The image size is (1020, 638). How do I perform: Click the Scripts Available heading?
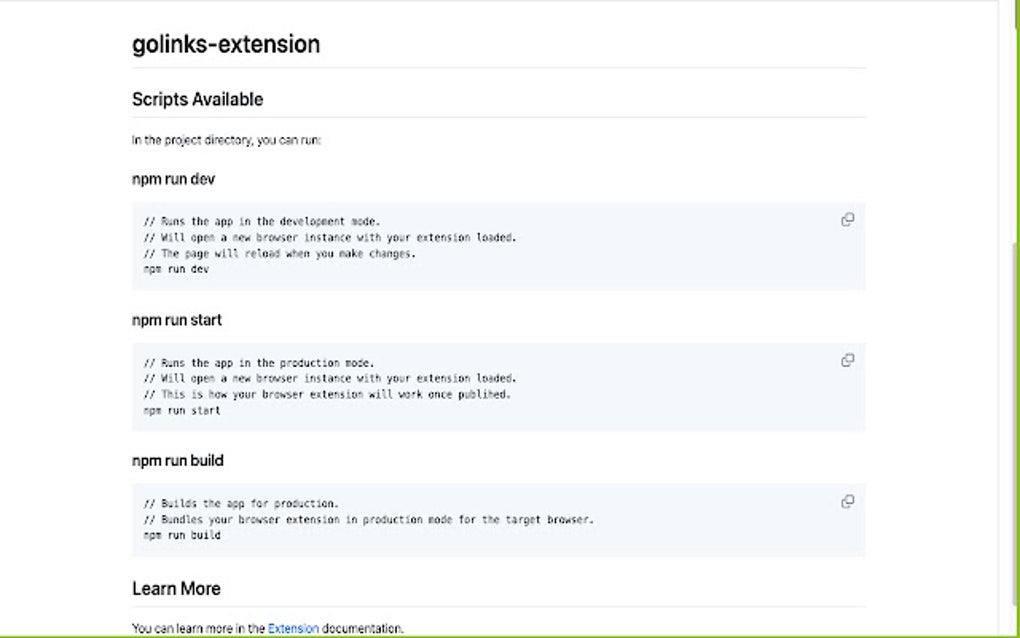pos(198,99)
